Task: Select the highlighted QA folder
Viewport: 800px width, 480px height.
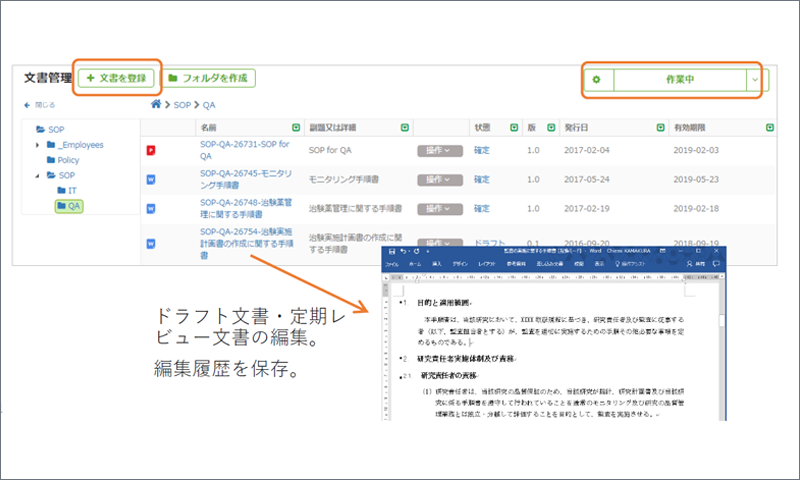Action: pyautogui.click(x=69, y=206)
